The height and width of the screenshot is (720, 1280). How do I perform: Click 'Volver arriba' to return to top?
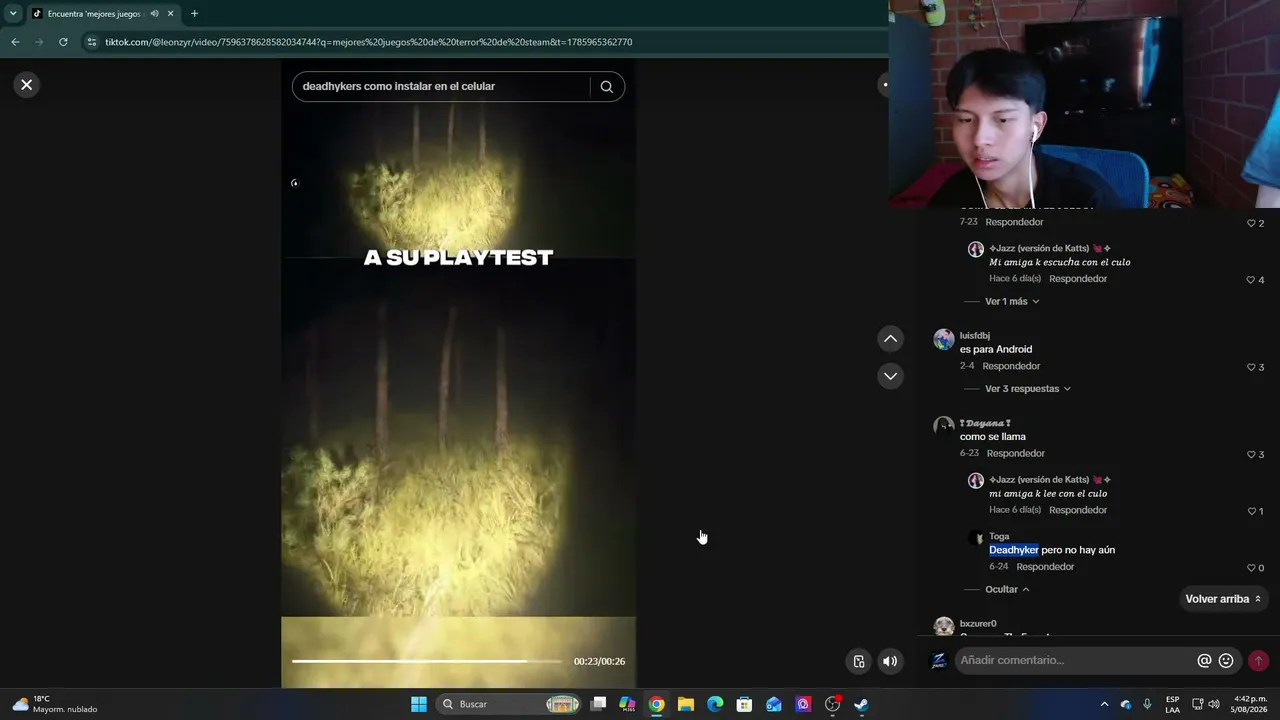tap(1224, 599)
